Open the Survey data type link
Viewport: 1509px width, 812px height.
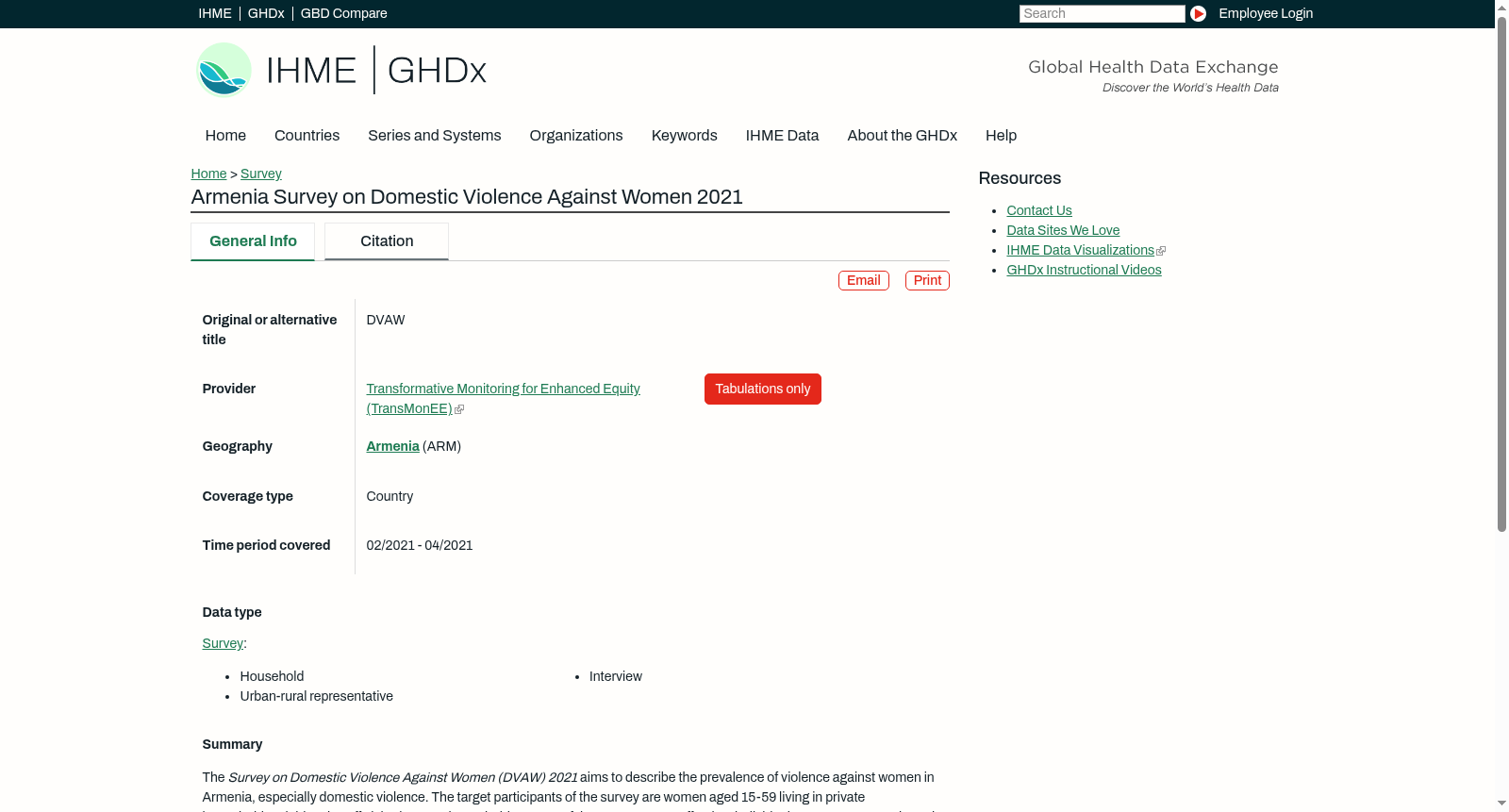223,643
